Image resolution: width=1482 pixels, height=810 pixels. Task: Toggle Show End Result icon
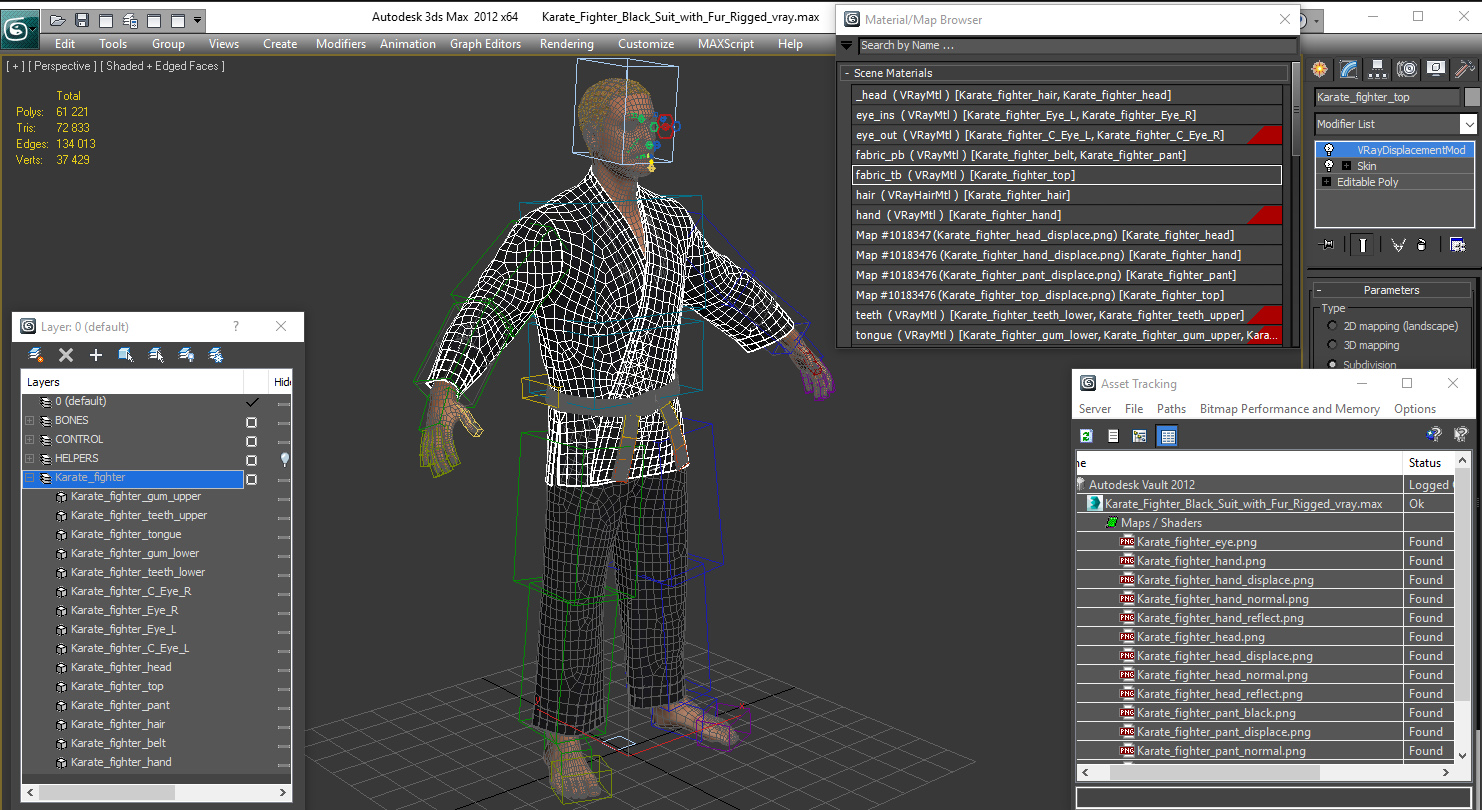(x=1362, y=245)
